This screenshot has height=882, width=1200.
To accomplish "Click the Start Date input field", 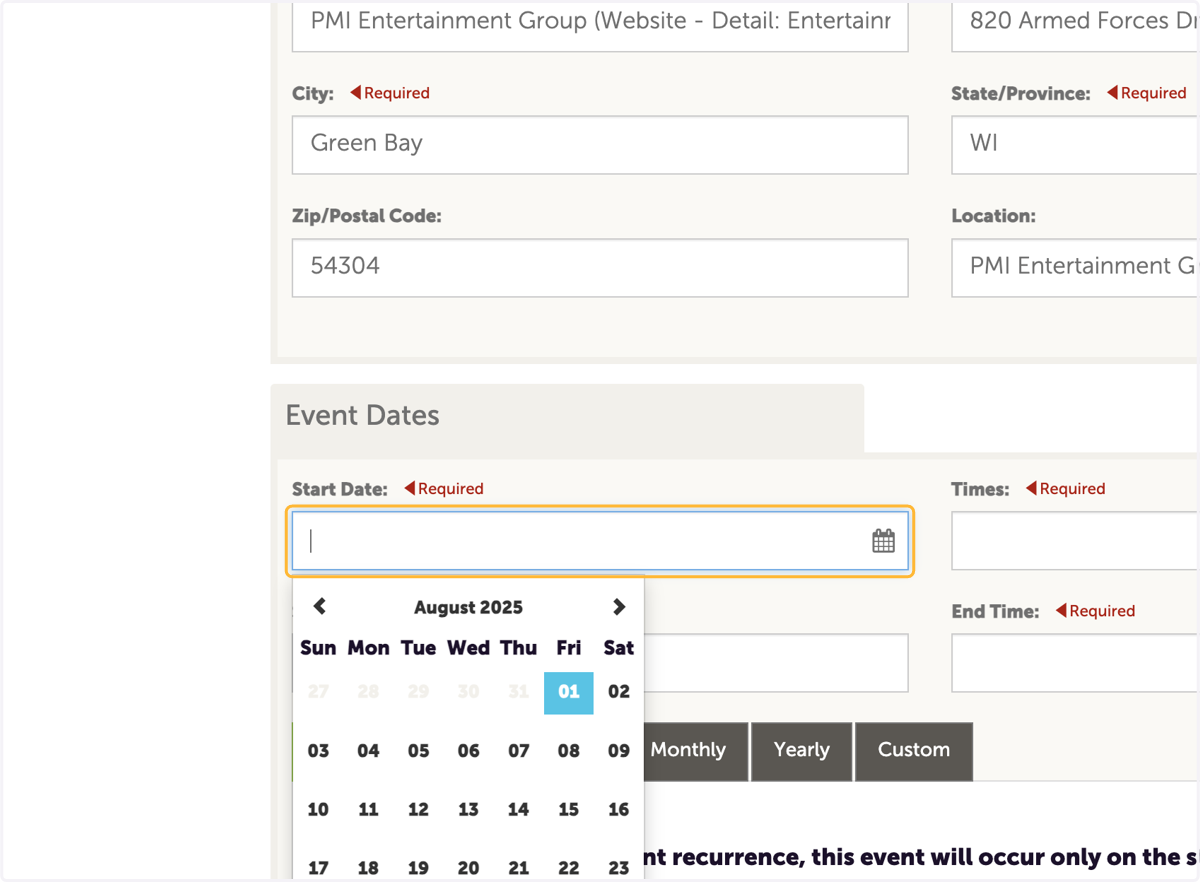I will pyautogui.click(x=600, y=541).
